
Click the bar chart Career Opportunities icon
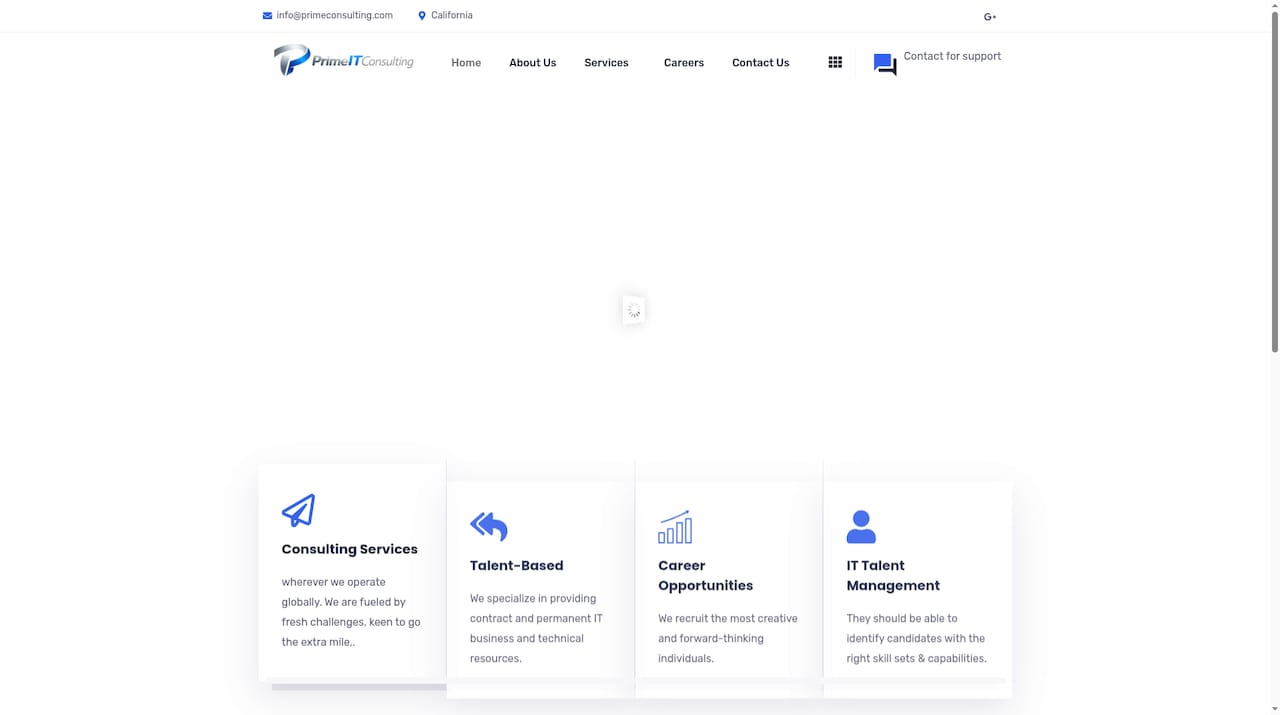[675, 527]
